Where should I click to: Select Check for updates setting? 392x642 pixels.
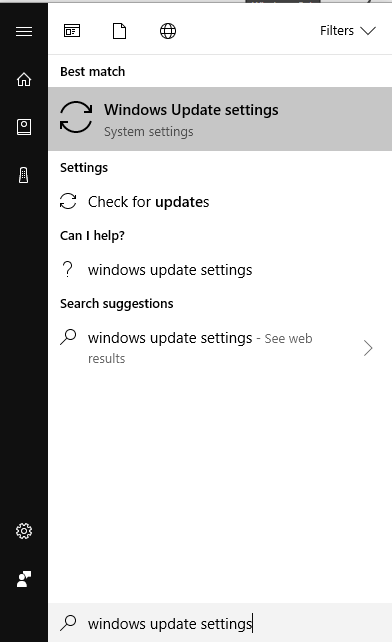pos(220,201)
